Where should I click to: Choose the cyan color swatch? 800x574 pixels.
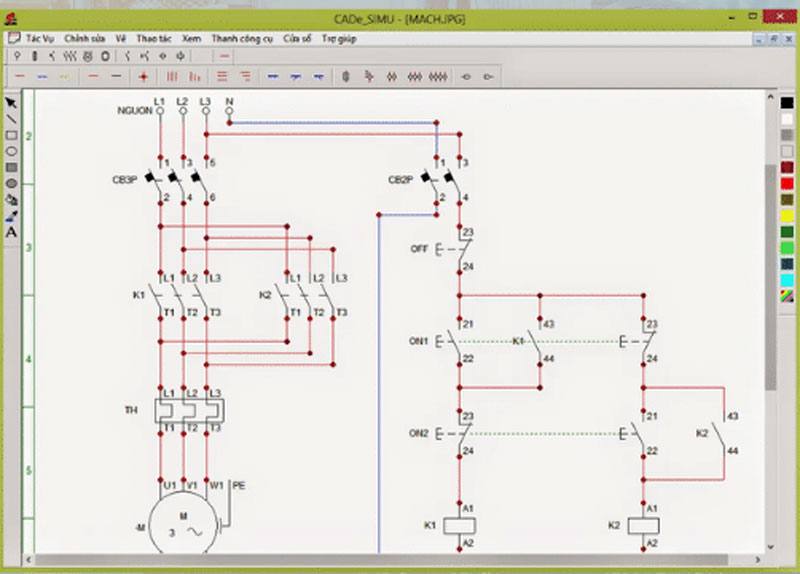(787, 280)
